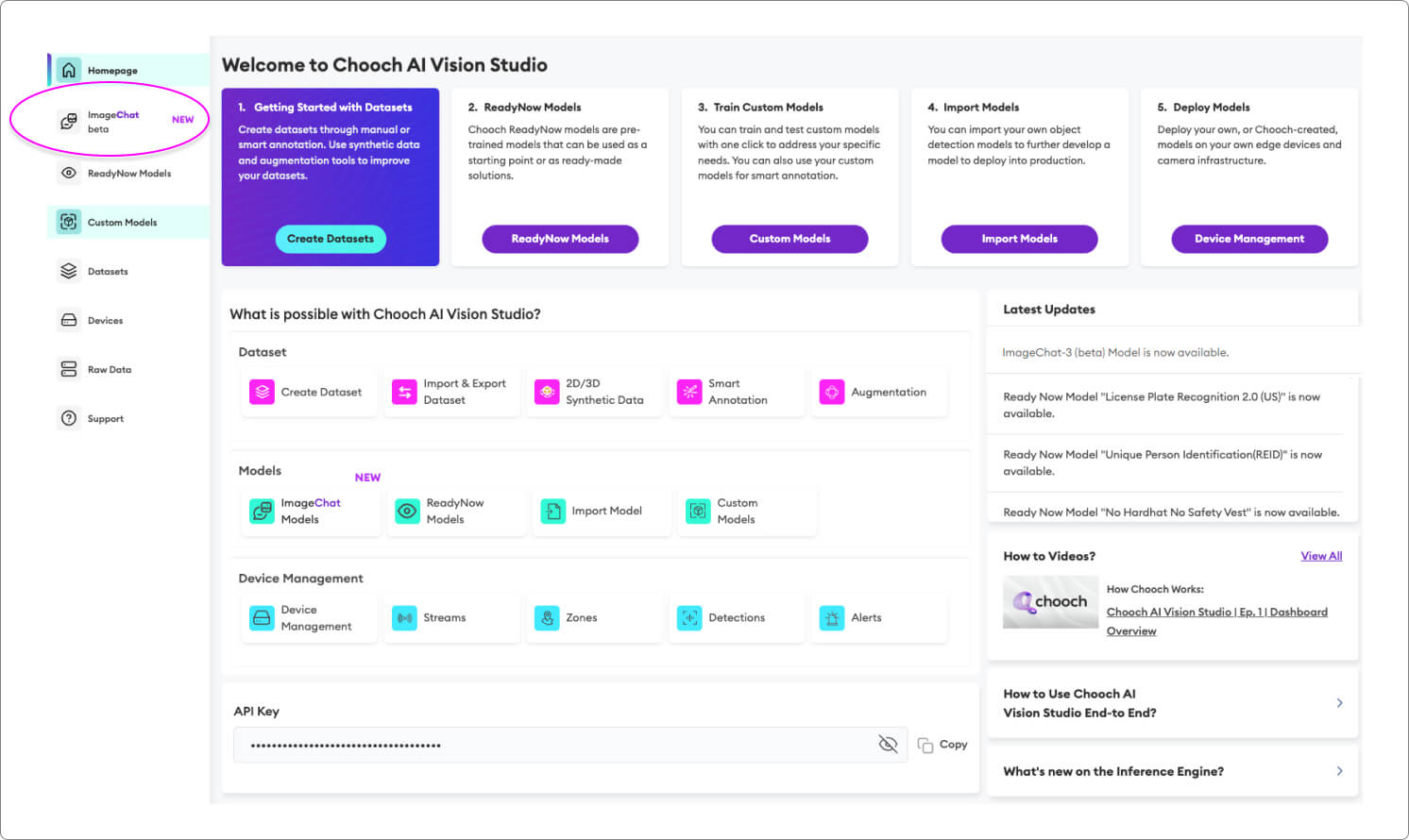Viewport: 1409px width, 840px height.
Task: Click the Create Datasets button
Action: 331,239
